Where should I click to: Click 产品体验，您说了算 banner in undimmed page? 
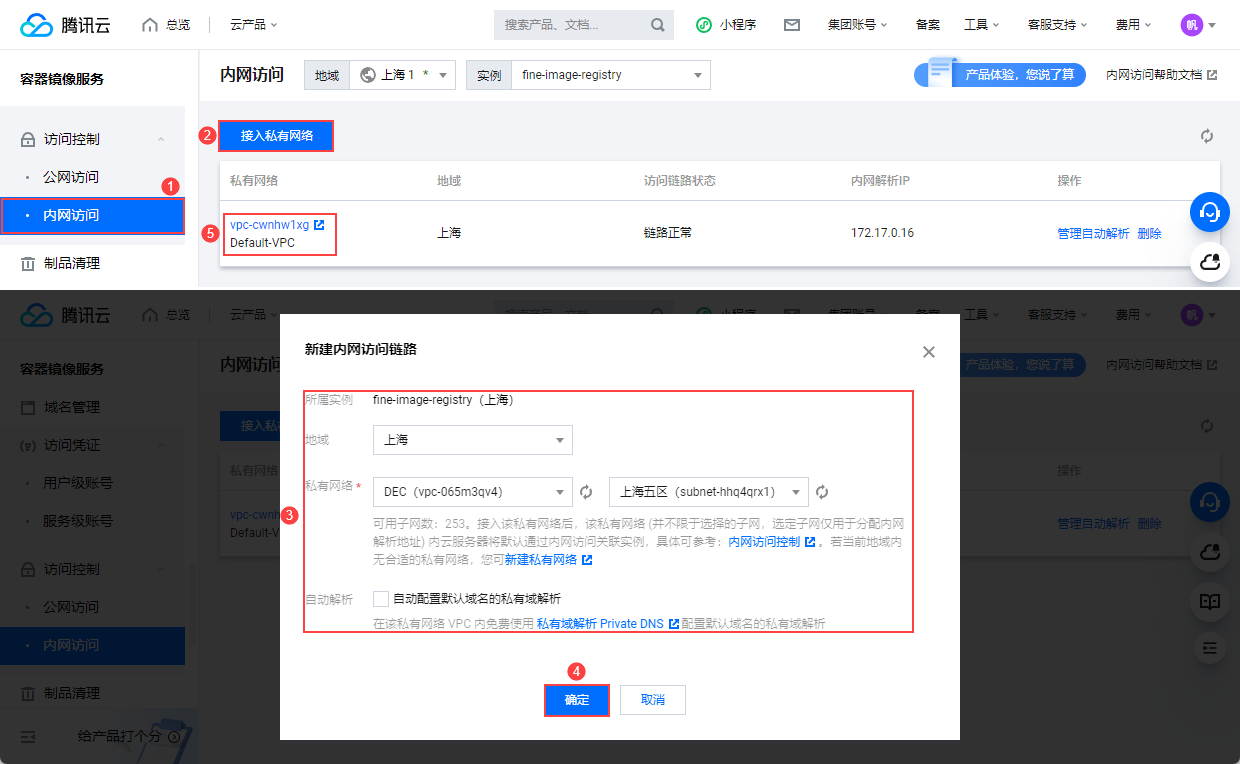pos(1000,74)
